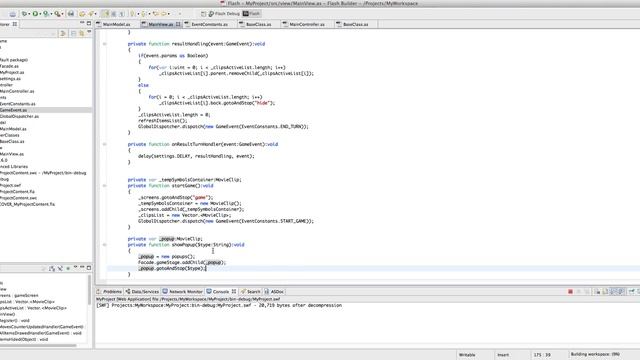Click the Outline panel vertical scrollbar
The height and width of the screenshot is (360, 640).
click(x=89, y=290)
